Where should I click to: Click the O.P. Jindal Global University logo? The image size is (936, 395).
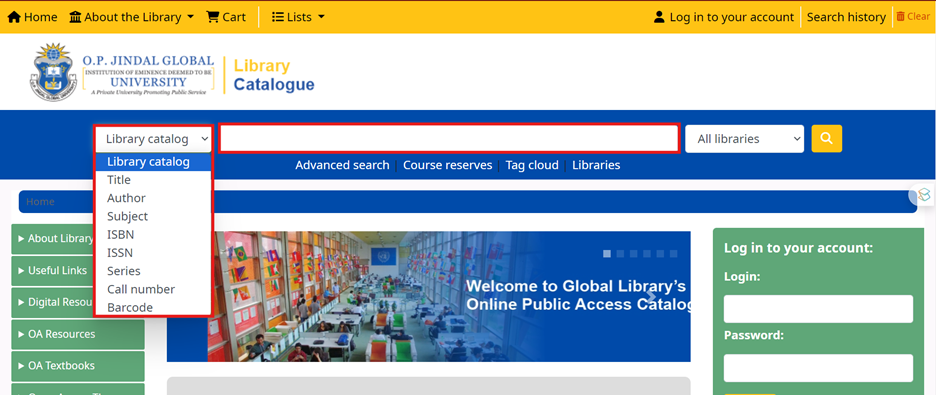(122, 72)
